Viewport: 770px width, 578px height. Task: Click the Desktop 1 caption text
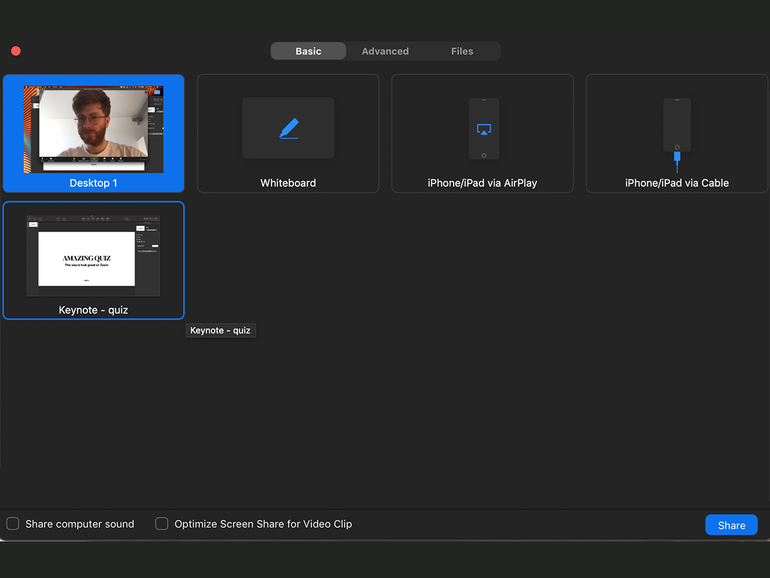pyautogui.click(x=93, y=183)
